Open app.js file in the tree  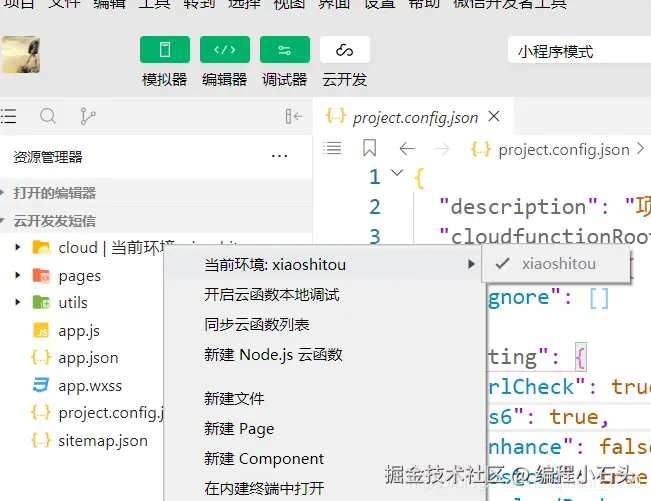(x=79, y=330)
